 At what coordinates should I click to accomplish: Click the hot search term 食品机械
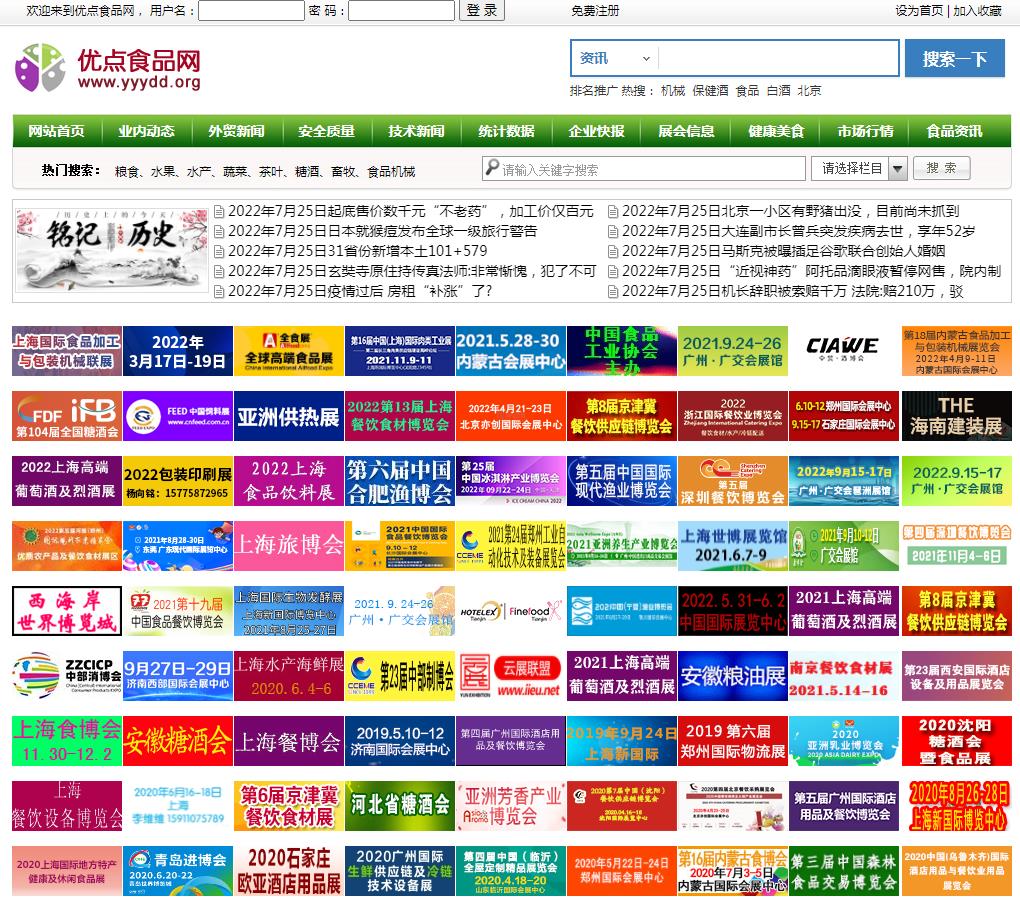click(x=392, y=172)
